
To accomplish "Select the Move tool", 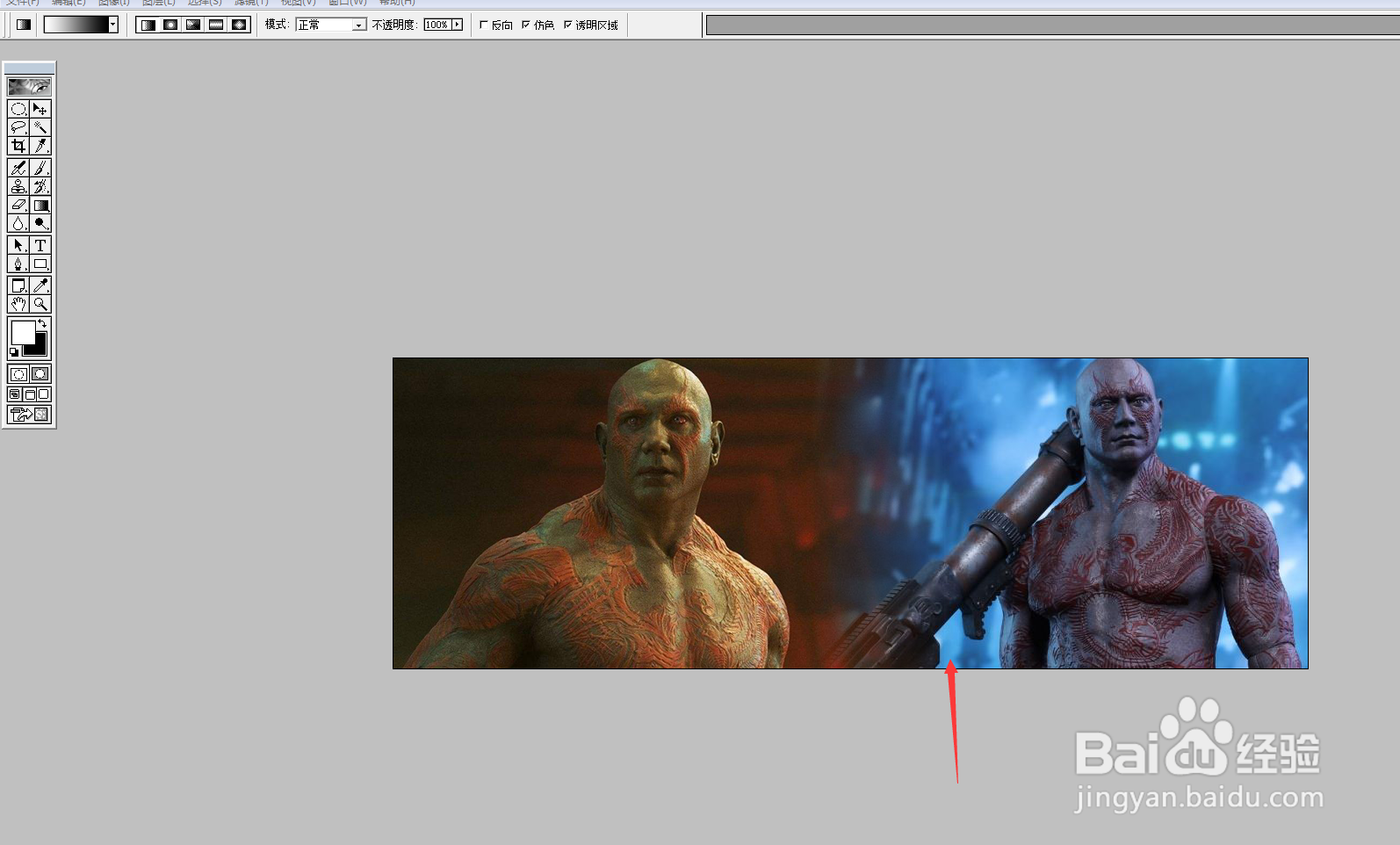I will coord(40,109).
